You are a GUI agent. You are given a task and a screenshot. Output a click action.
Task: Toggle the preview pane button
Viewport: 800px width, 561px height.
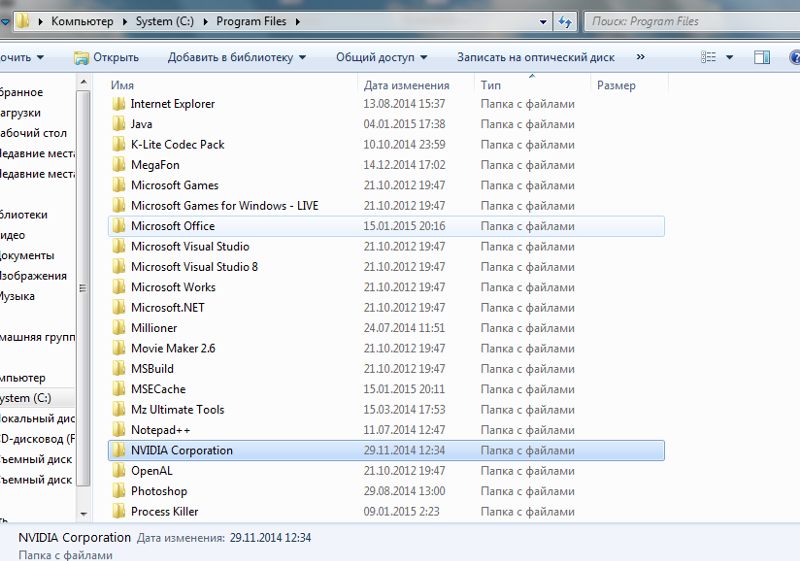(762, 57)
